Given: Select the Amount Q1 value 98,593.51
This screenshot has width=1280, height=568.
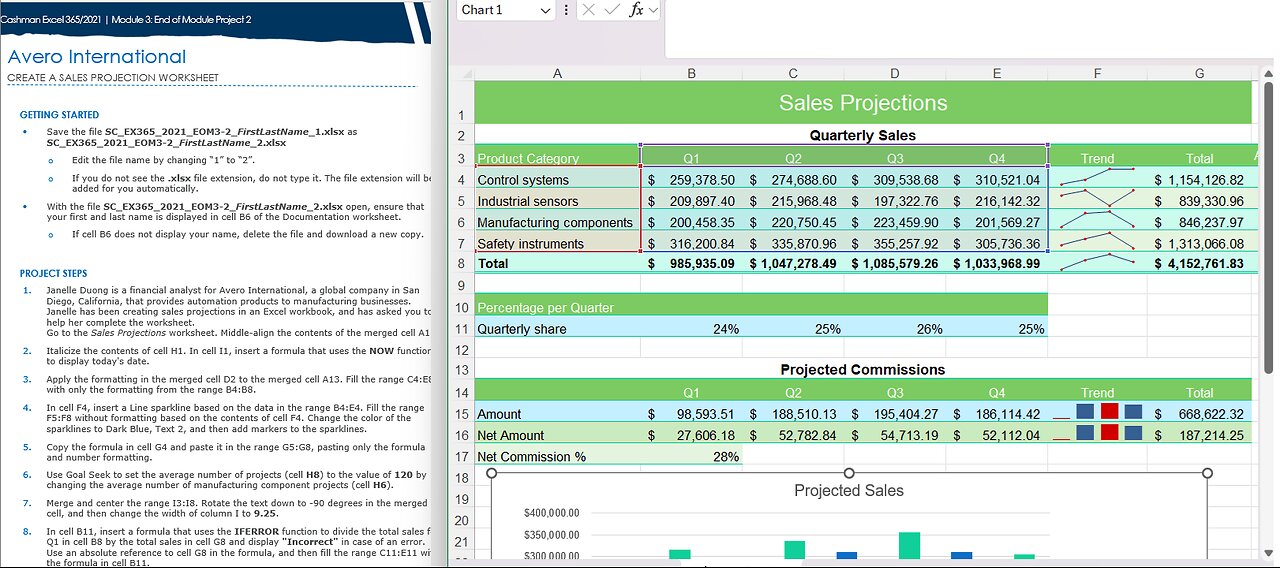Looking at the screenshot, I should pos(691,414).
